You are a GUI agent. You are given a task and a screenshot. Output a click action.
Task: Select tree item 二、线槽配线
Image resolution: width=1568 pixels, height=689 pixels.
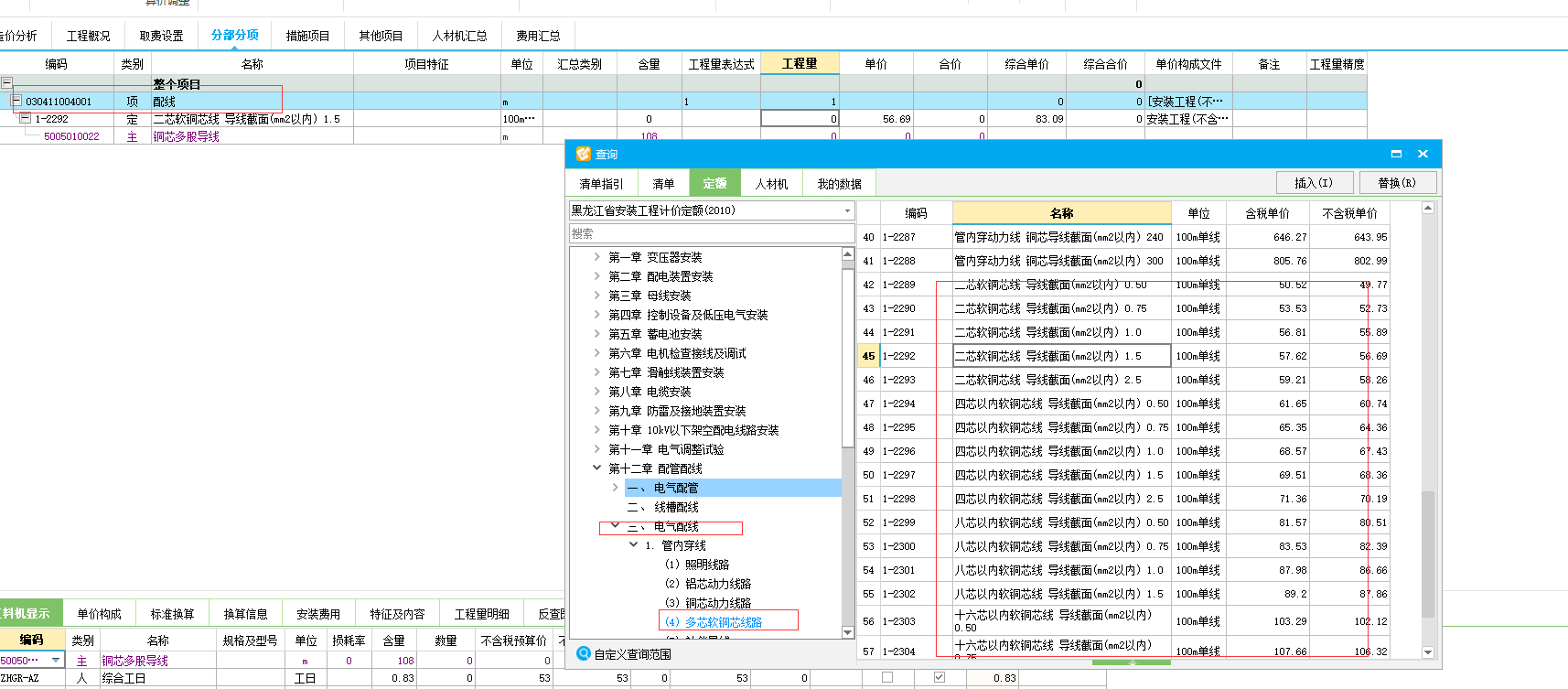[x=662, y=507]
